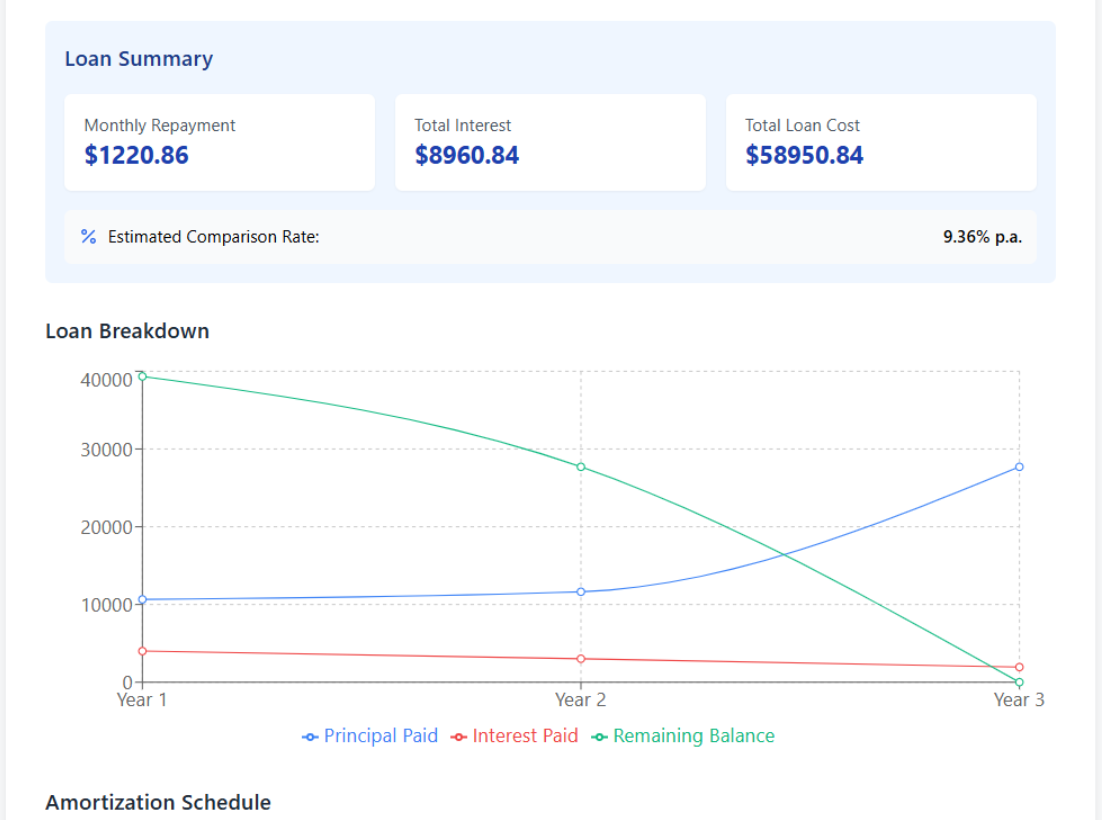1102x820 pixels.
Task: Click the Year 2 Remaining Balance data point
Action: click(x=581, y=467)
